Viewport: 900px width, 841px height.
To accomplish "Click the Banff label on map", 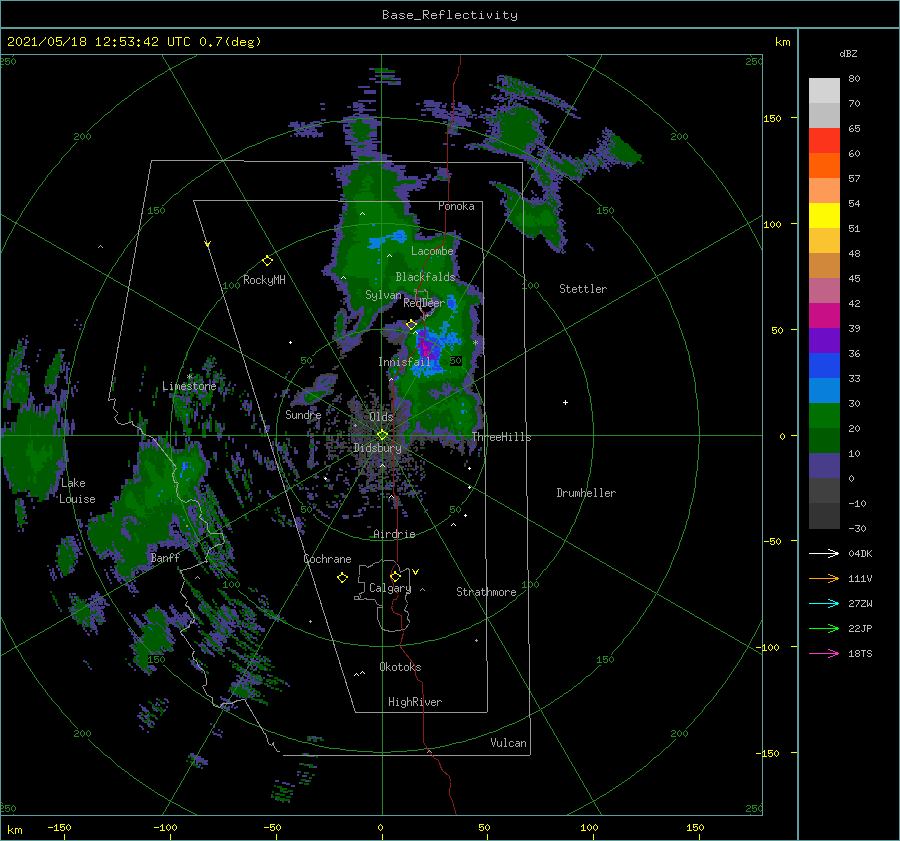I will [165, 557].
